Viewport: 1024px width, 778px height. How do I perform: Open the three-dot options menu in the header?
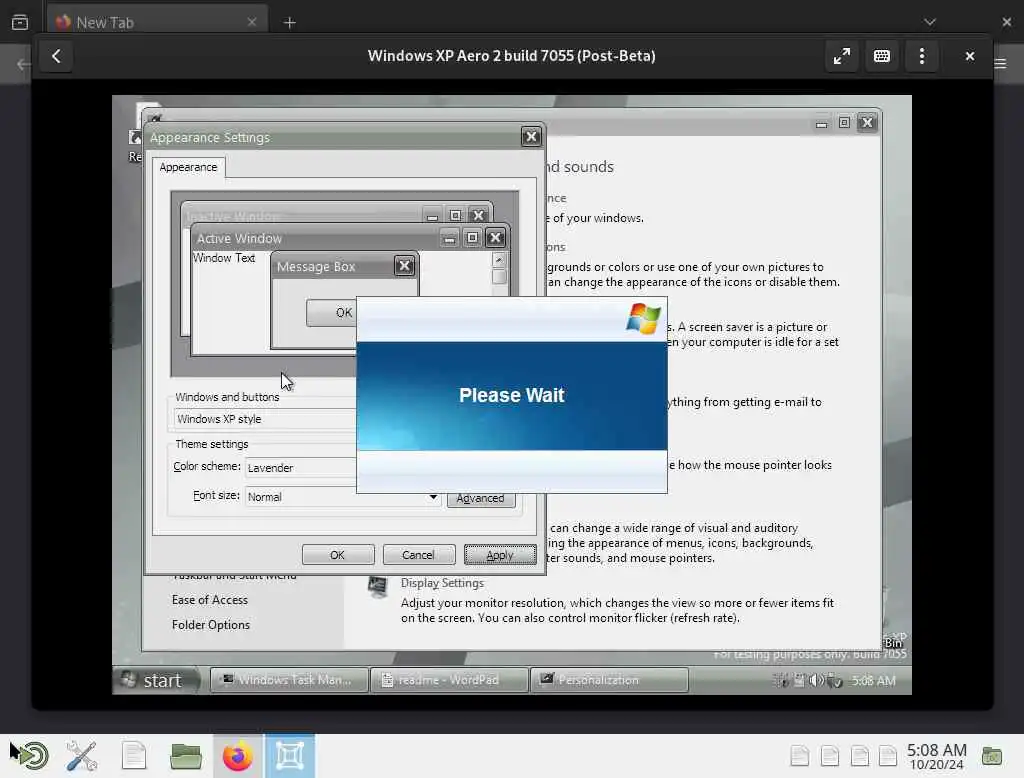click(x=921, y=56)
